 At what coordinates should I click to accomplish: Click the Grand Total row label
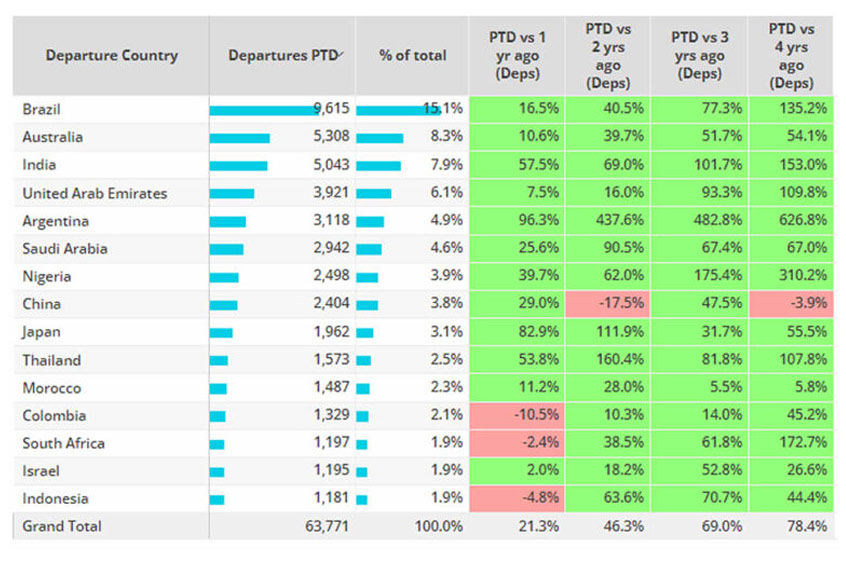click(x=62, y=526)
